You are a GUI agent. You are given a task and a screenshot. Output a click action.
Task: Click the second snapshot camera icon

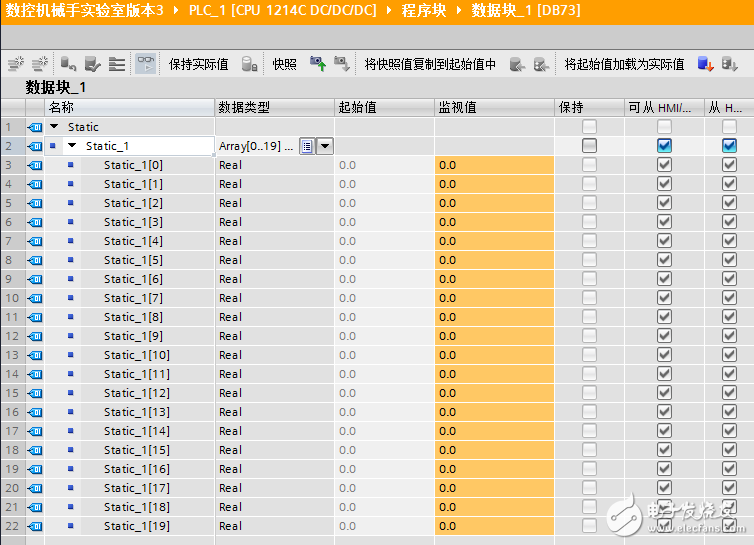[x=342, y=64]
